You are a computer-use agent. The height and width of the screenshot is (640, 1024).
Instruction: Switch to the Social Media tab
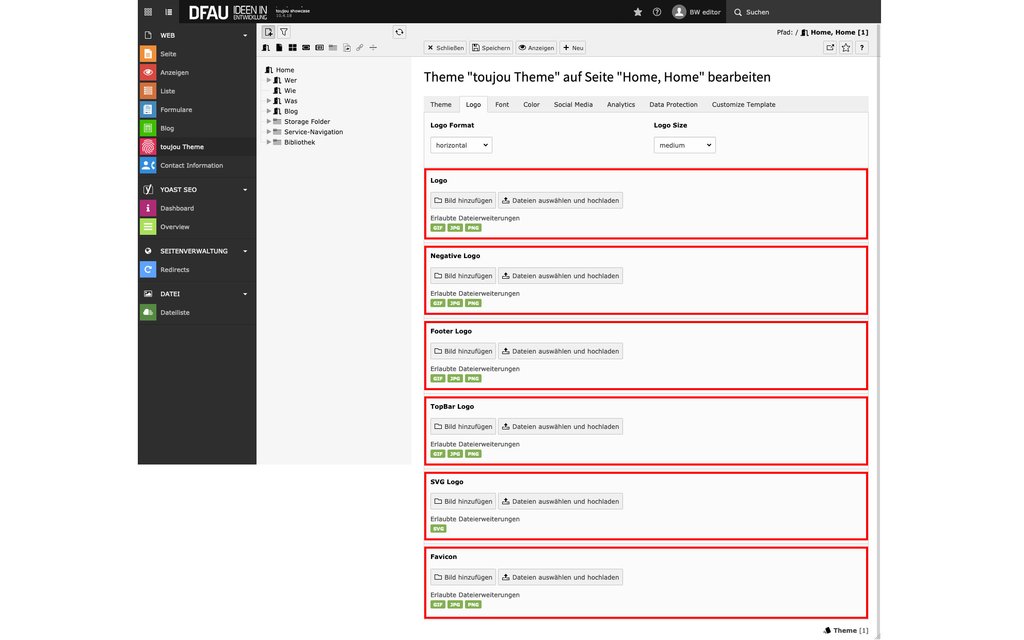573,104
